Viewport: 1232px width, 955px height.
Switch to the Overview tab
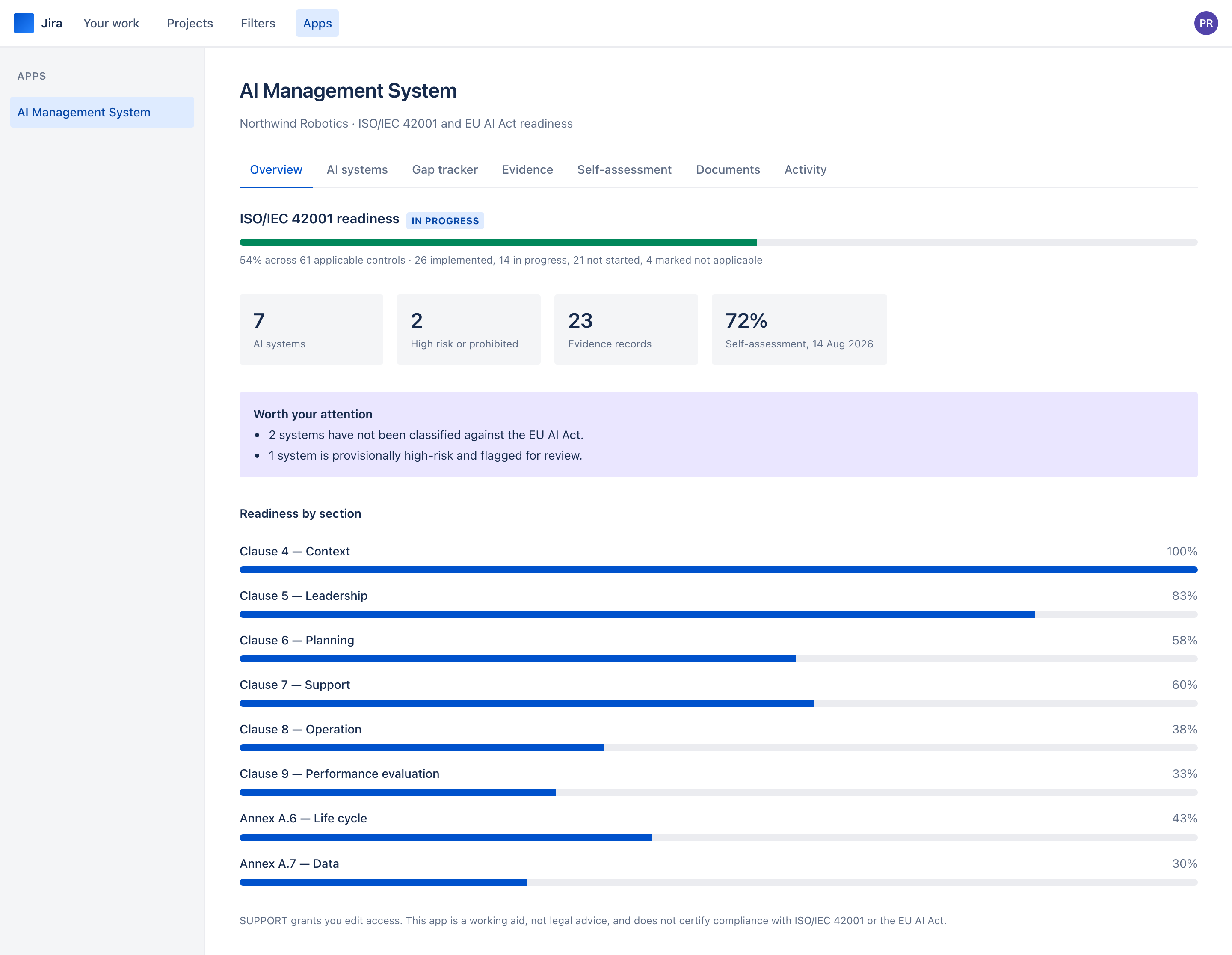pos(276,170)
